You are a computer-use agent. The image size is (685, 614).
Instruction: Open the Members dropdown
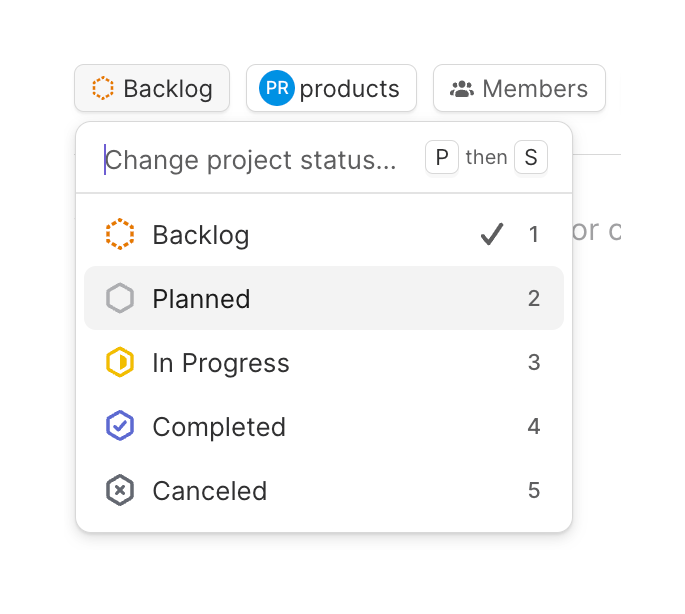pyautogui.click(x=519, y=89)
